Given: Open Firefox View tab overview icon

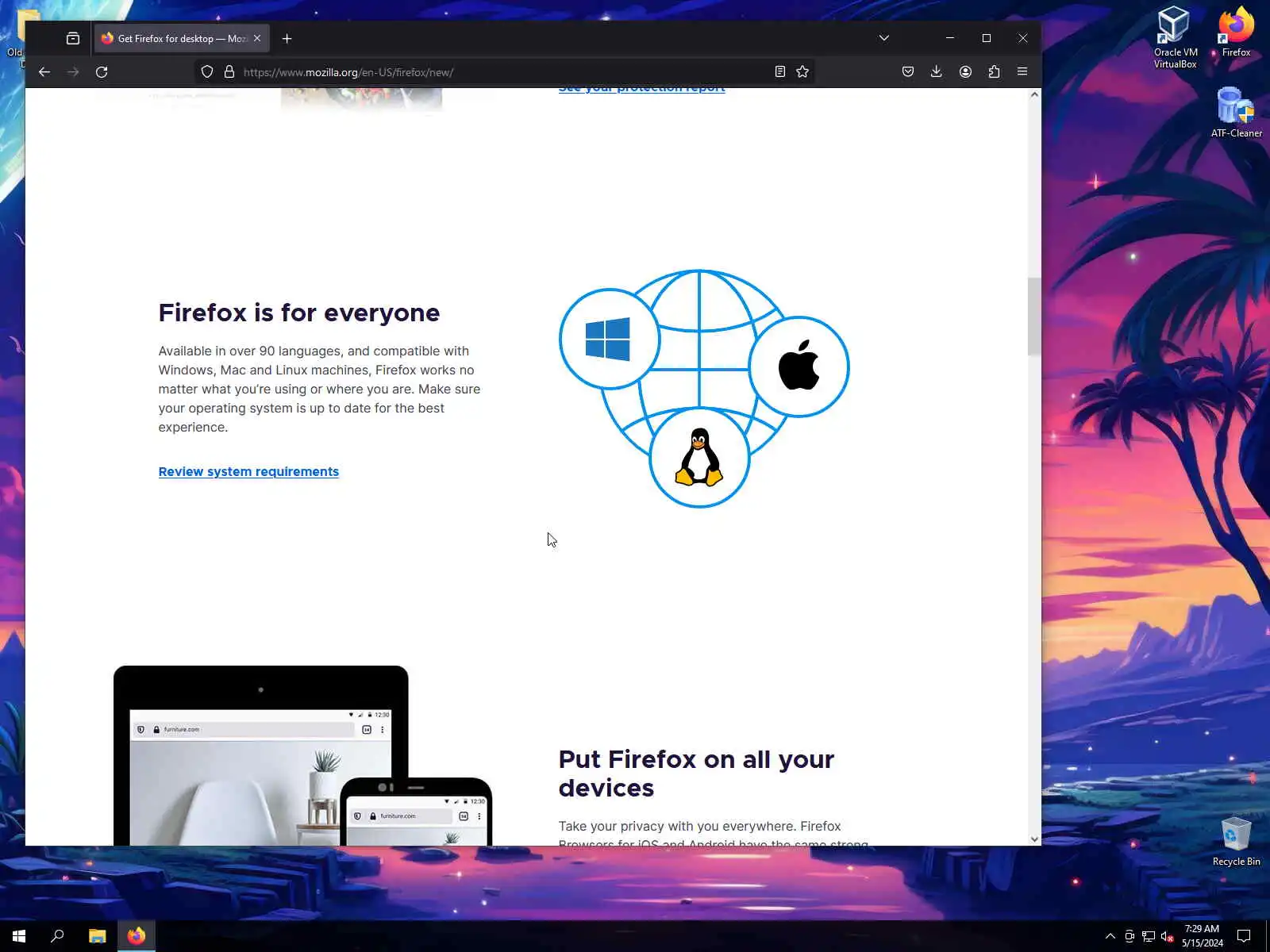Looking at the screenshot, I should click(73, 38).
